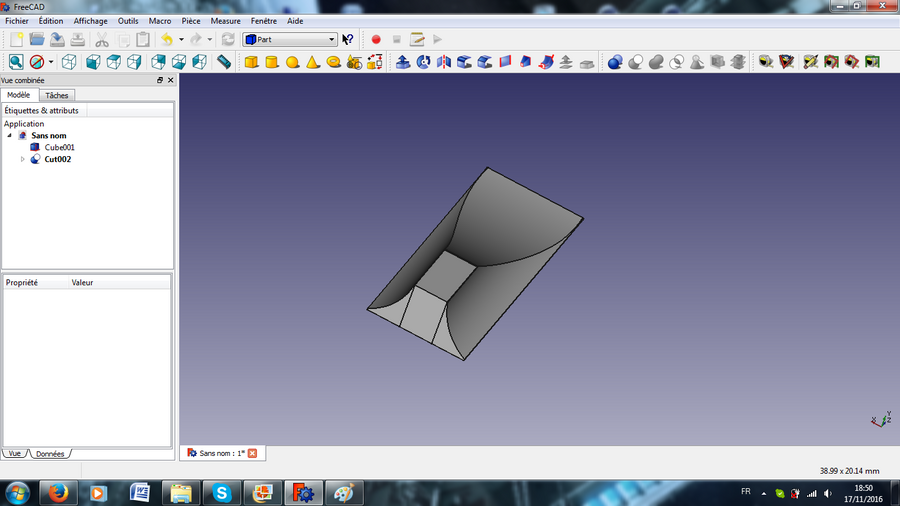Viewport: 900px width, 506px height.
Task: Open the Part workbench selector dropdown
Action: pos(290,40)
